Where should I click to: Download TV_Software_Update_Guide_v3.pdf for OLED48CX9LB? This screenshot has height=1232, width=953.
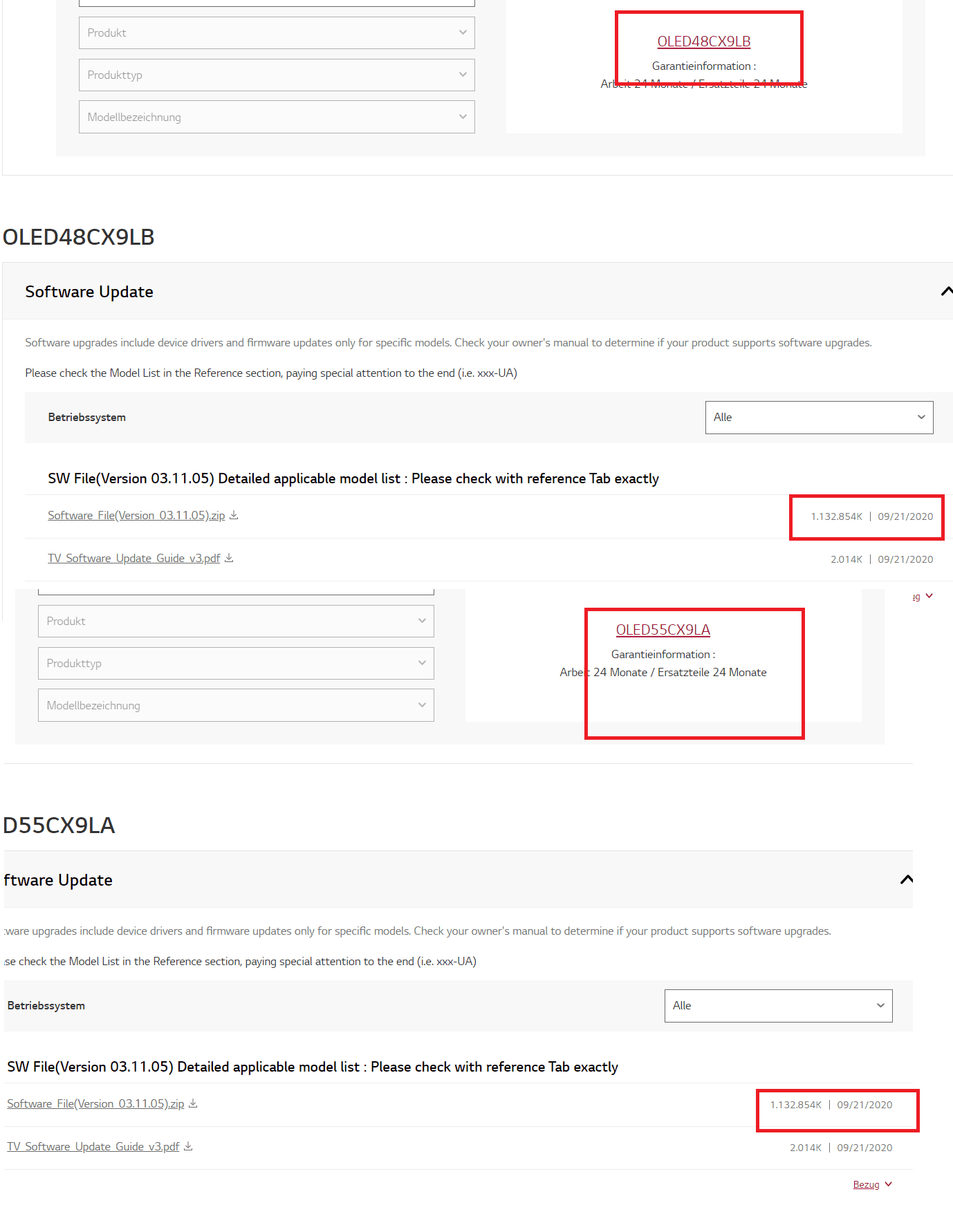[134, 559]
